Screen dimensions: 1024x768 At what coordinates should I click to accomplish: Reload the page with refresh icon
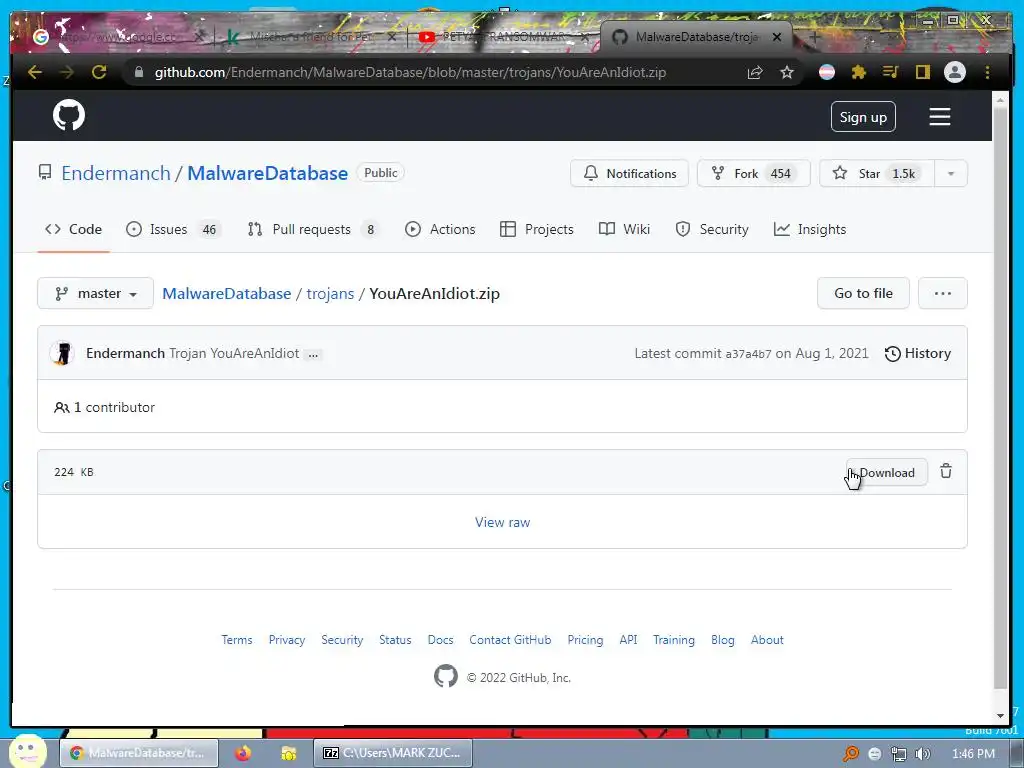click(99, 72)
